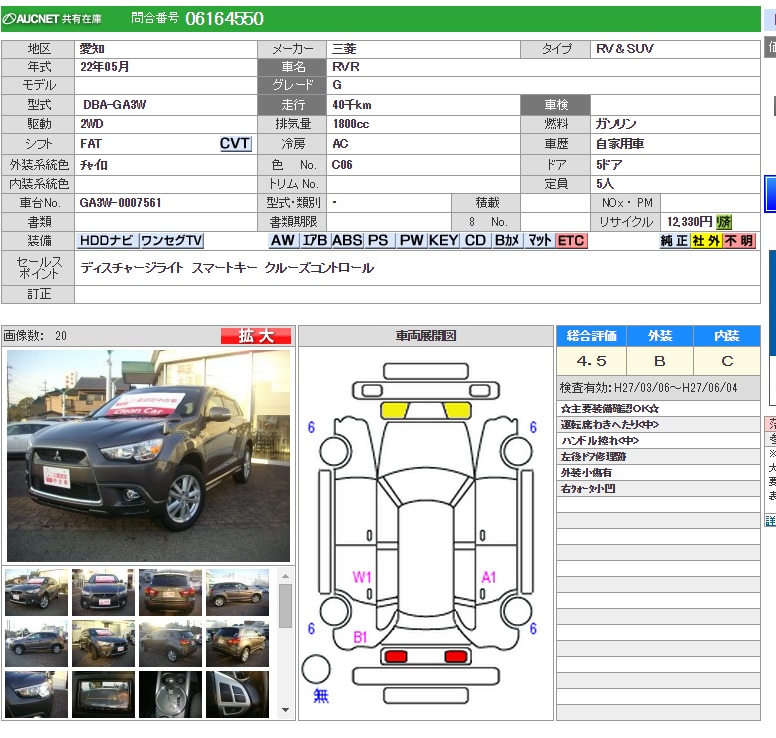The height and width of the screenshot is (738, 776).
Task: Select the ABS equipment badge
Action: coord(347,241)
